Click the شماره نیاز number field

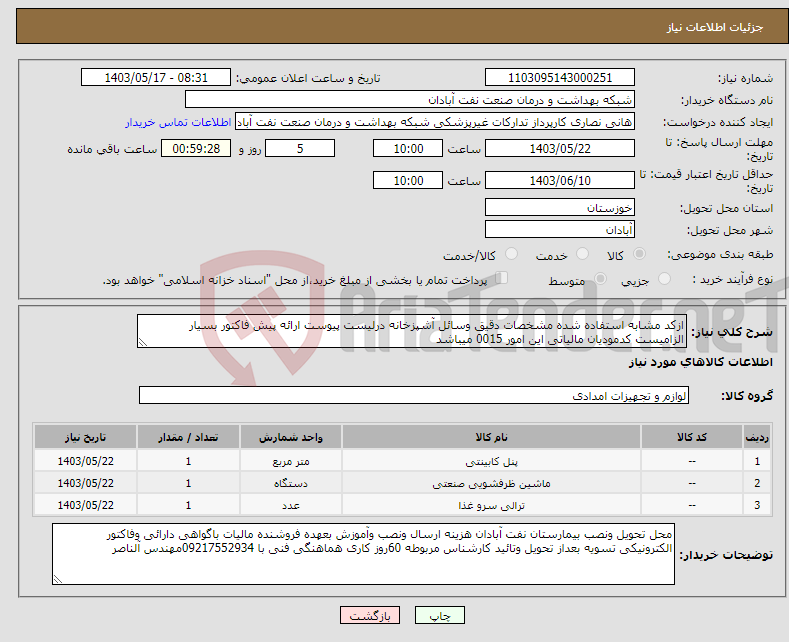[560, 77]
